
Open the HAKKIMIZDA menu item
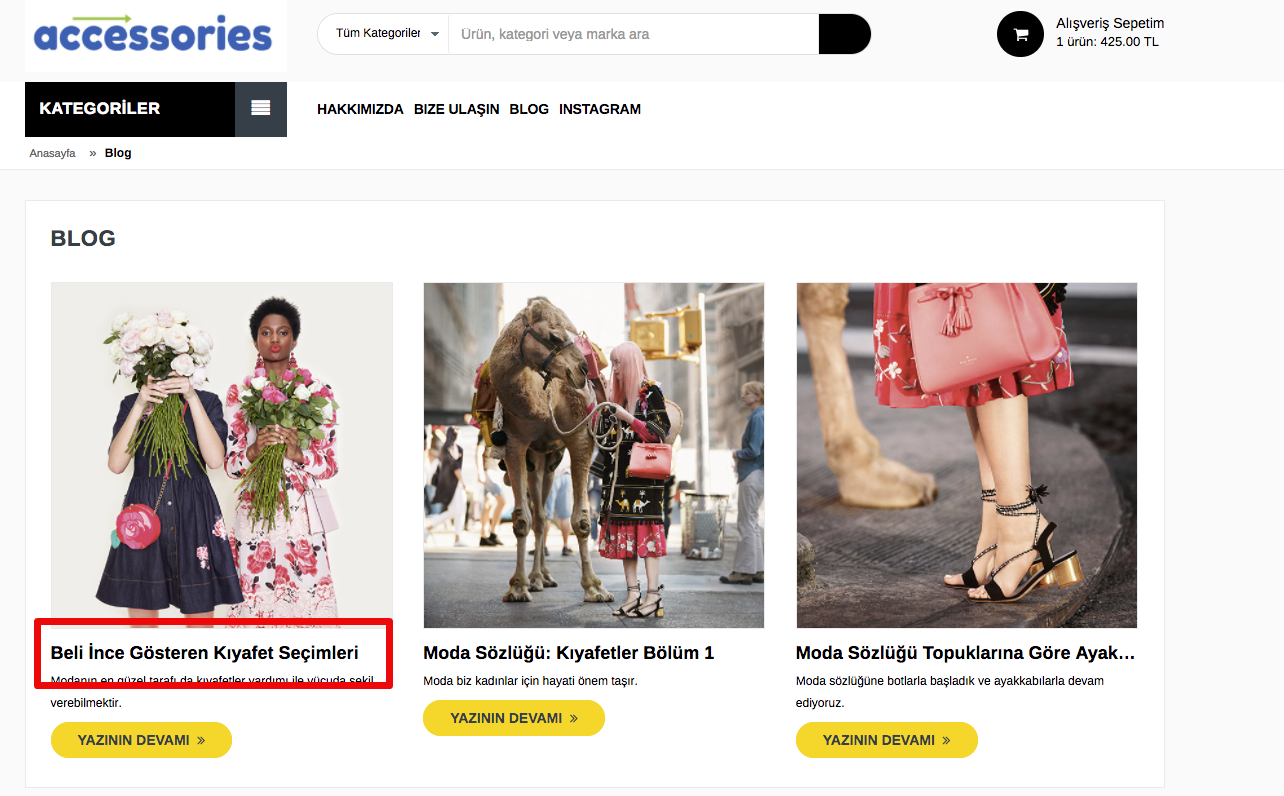click(360, 109)
